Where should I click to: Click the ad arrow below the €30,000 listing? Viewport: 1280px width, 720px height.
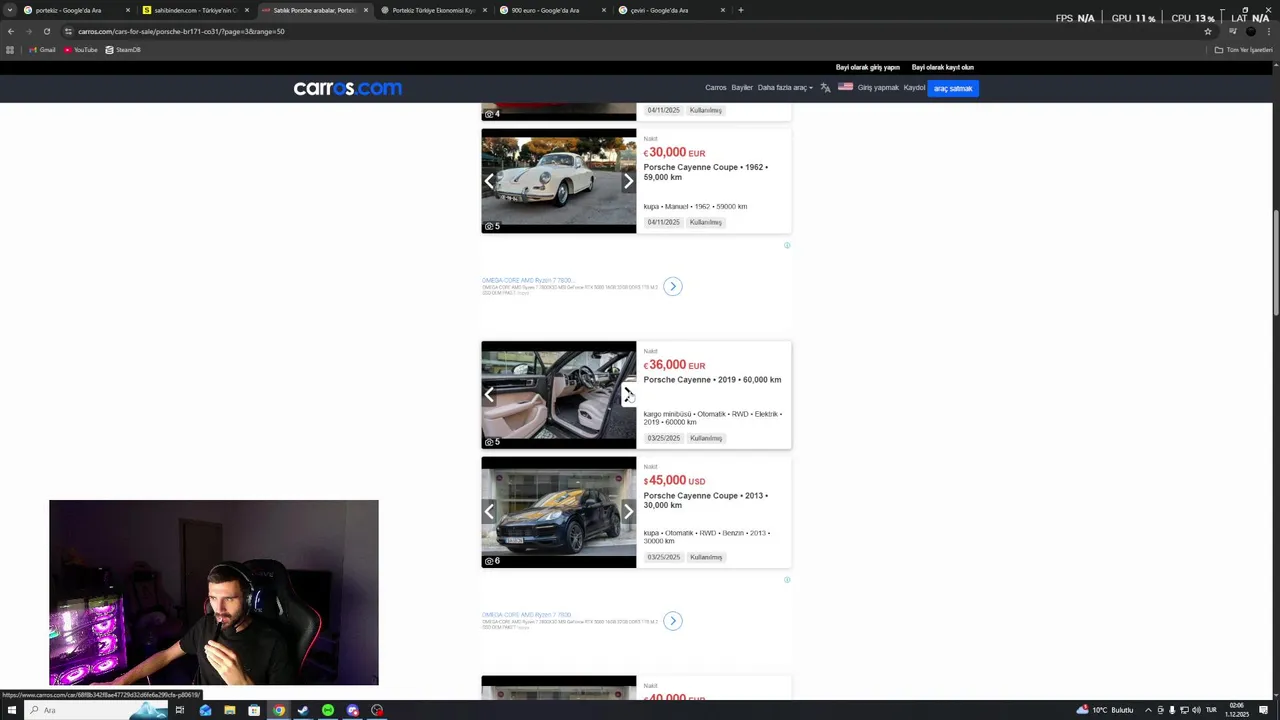click(x=673, y=286)
